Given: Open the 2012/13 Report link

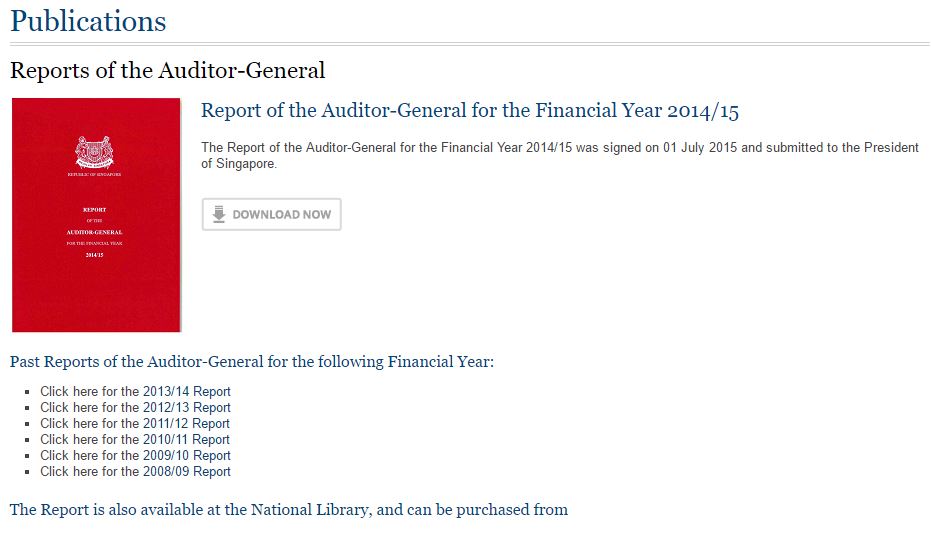Looking at the screenshot, I should point(135,408).
